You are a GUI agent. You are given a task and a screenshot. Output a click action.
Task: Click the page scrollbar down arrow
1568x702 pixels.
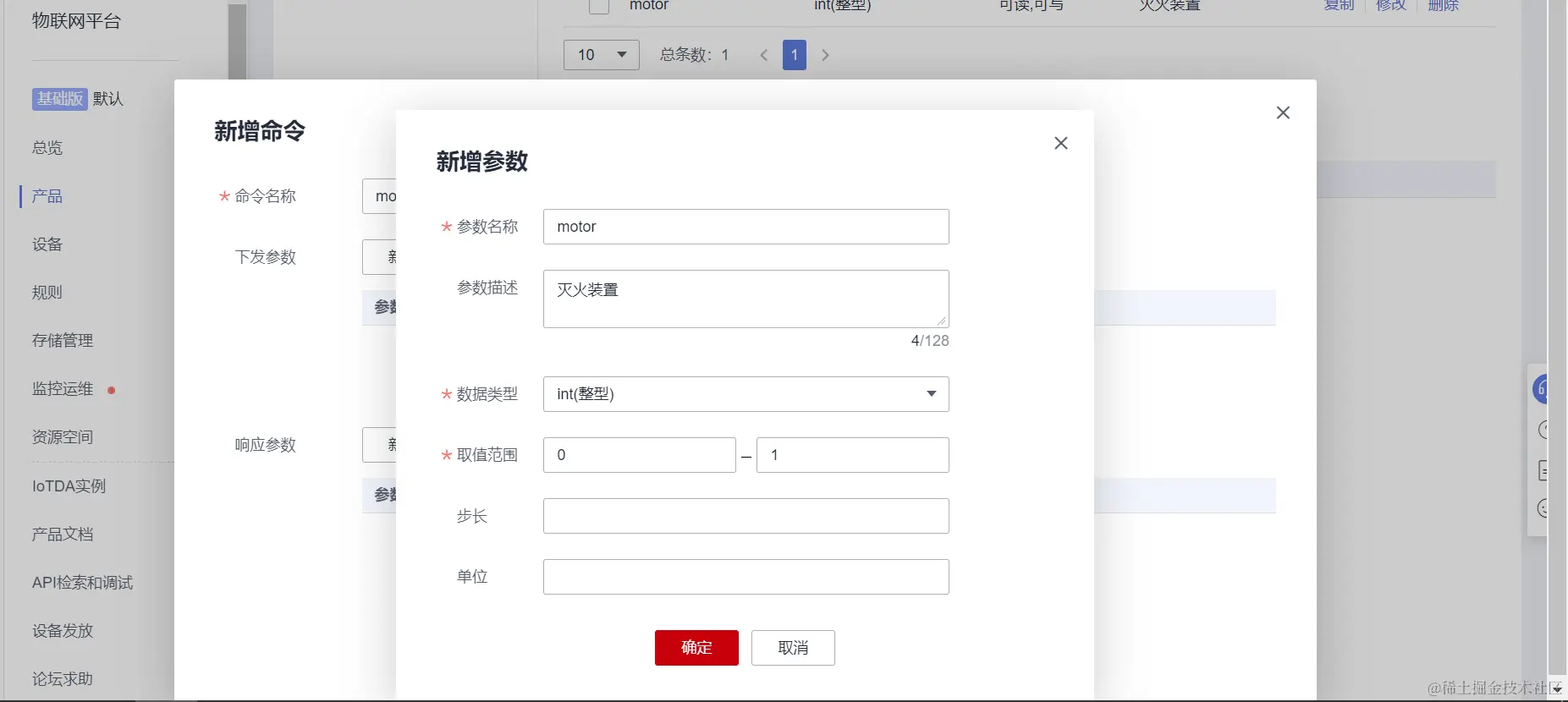1557,689
